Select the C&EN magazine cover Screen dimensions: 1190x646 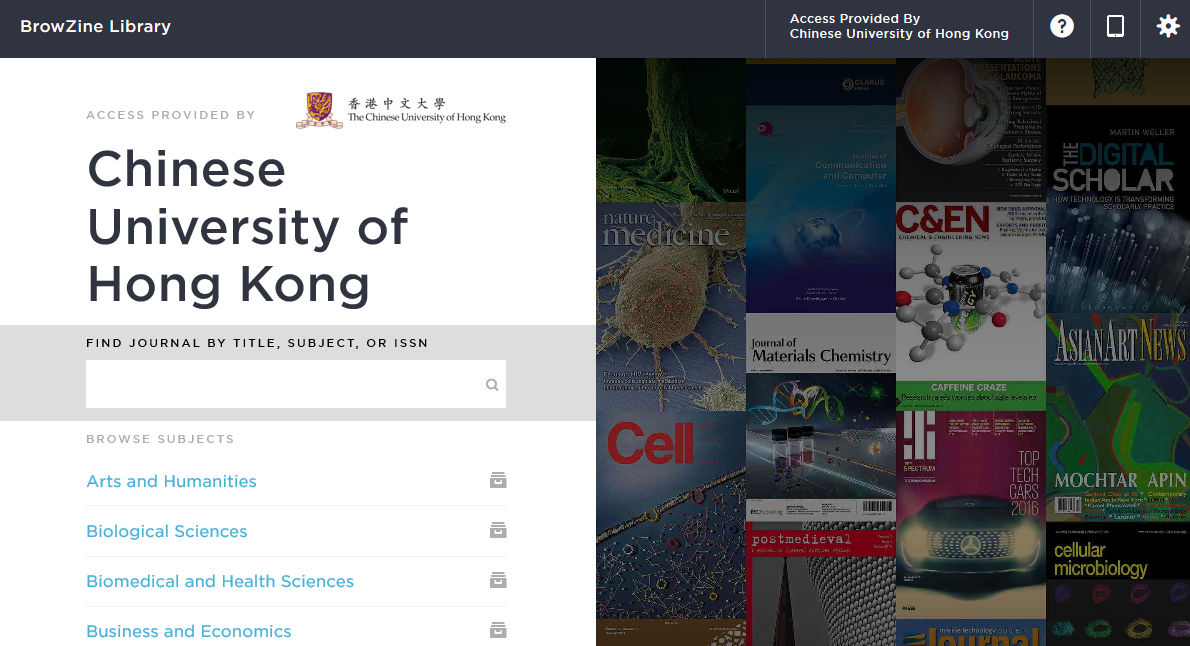pyautogui.click(x=971, y=306)
